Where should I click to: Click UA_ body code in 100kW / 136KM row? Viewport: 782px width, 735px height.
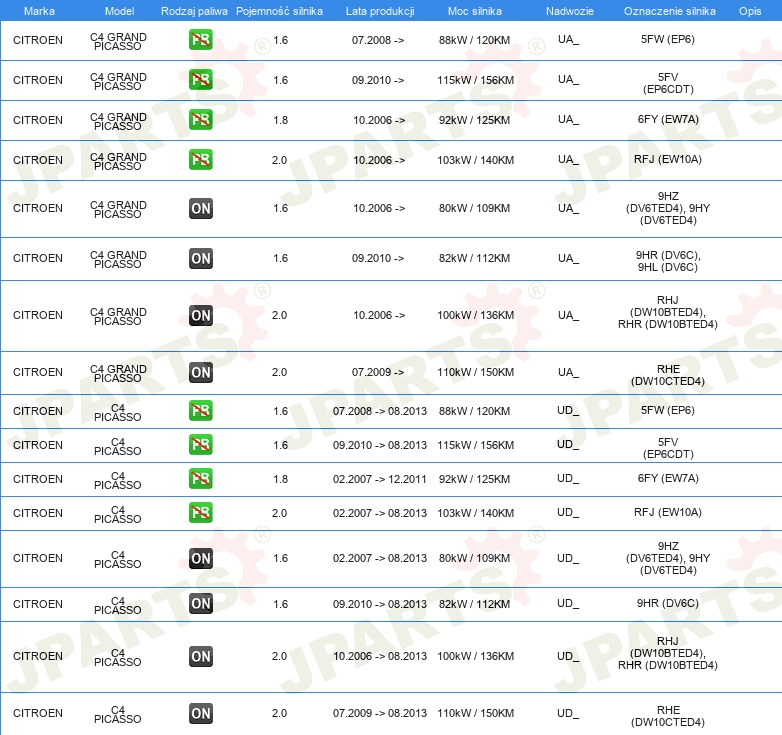[569, 315]
